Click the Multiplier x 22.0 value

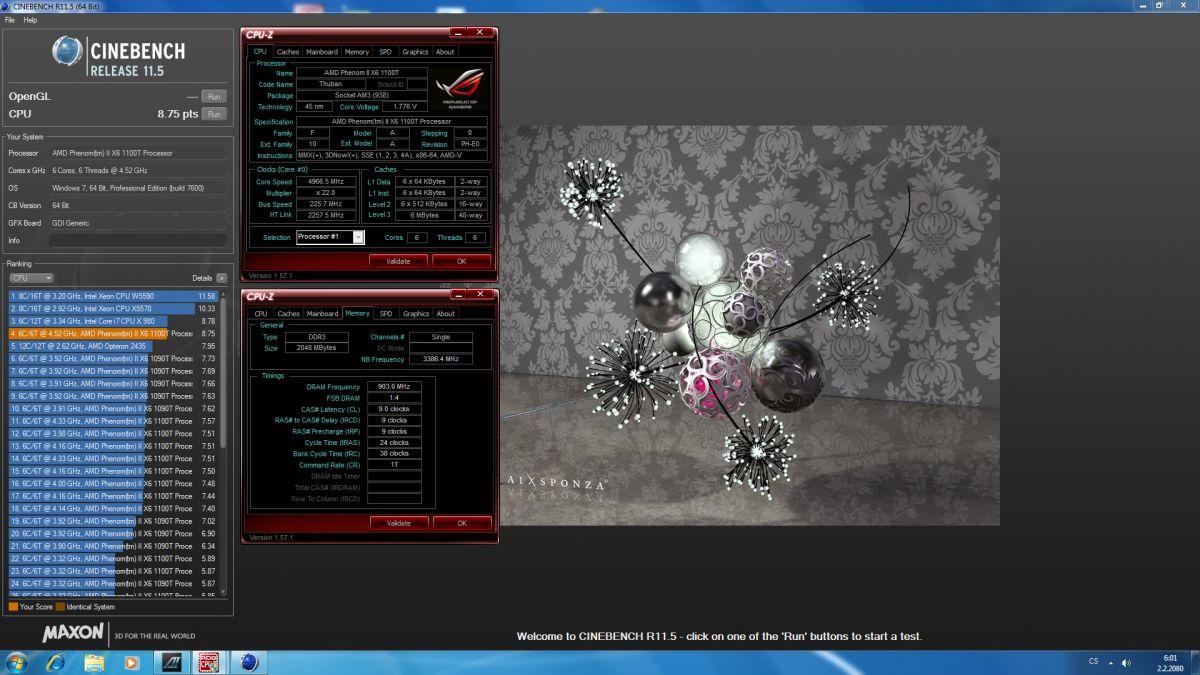(x=326, y=193)
